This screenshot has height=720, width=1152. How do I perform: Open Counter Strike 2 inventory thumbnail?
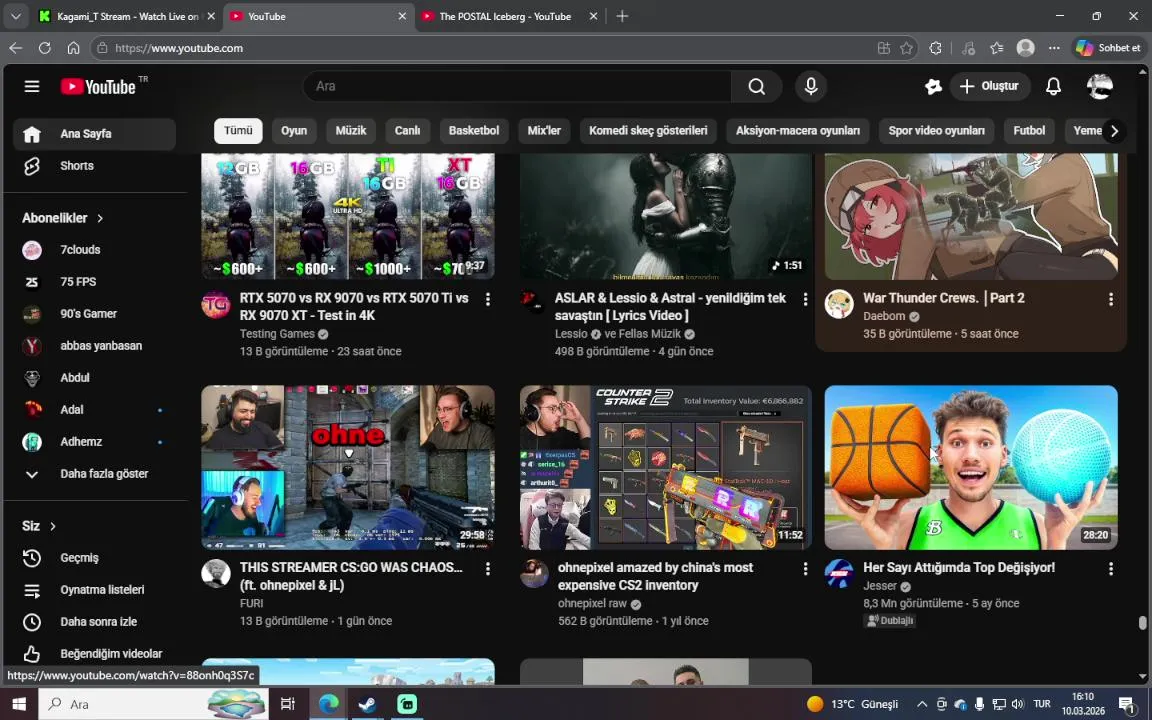coord(666,468)
